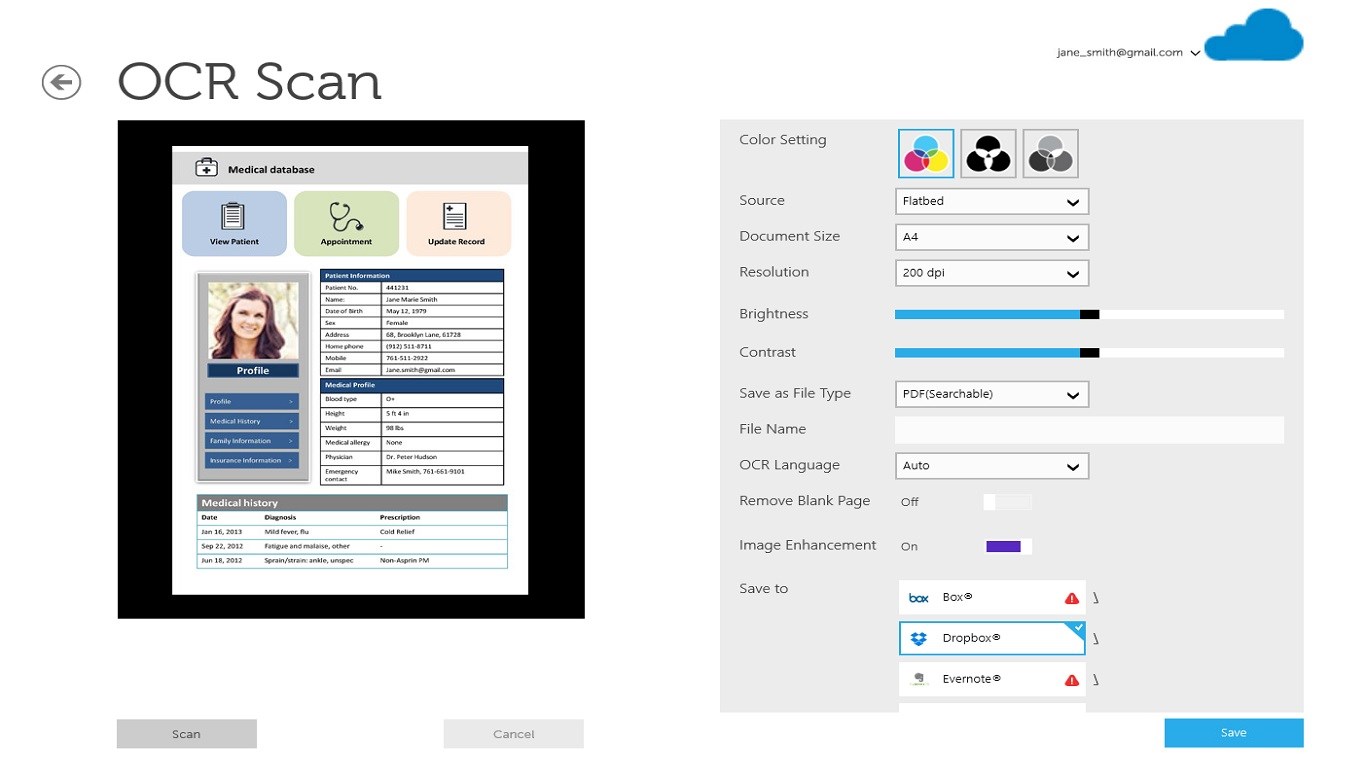This screenshot has width=1366, height=768.
Task: Expand the Document Size dropdown
Action: [991, 237]
